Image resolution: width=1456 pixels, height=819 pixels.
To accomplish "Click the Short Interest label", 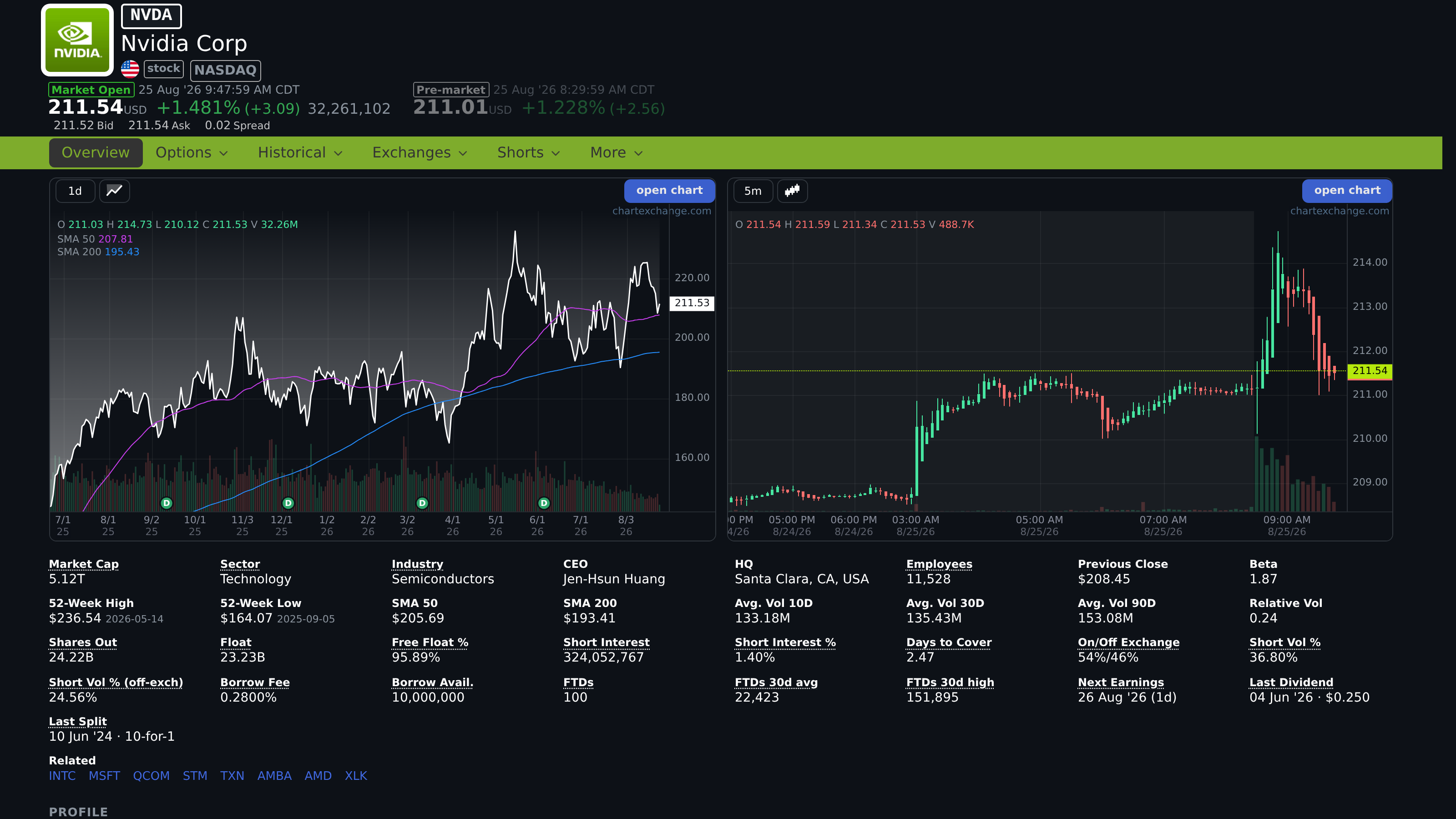I will point(607,642).
